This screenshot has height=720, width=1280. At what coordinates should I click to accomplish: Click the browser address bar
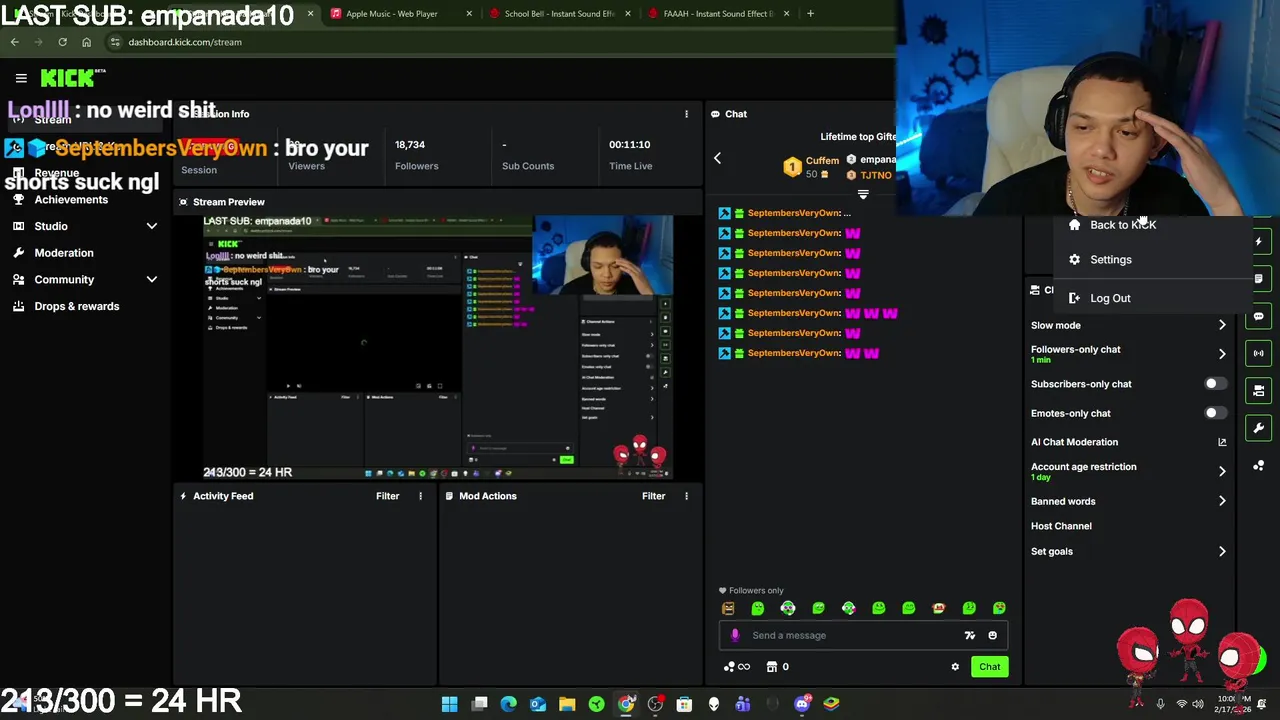(x=500, y=42)
